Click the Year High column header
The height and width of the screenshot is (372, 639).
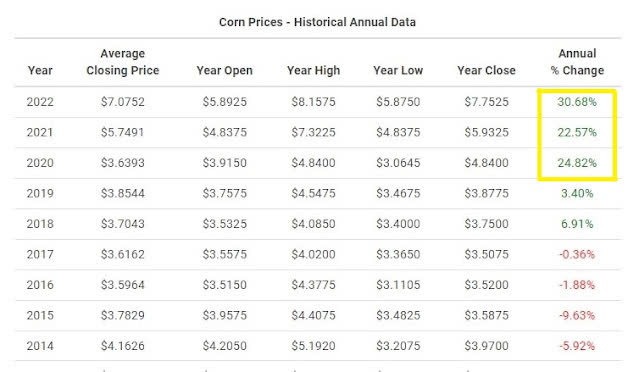(313, 70)
